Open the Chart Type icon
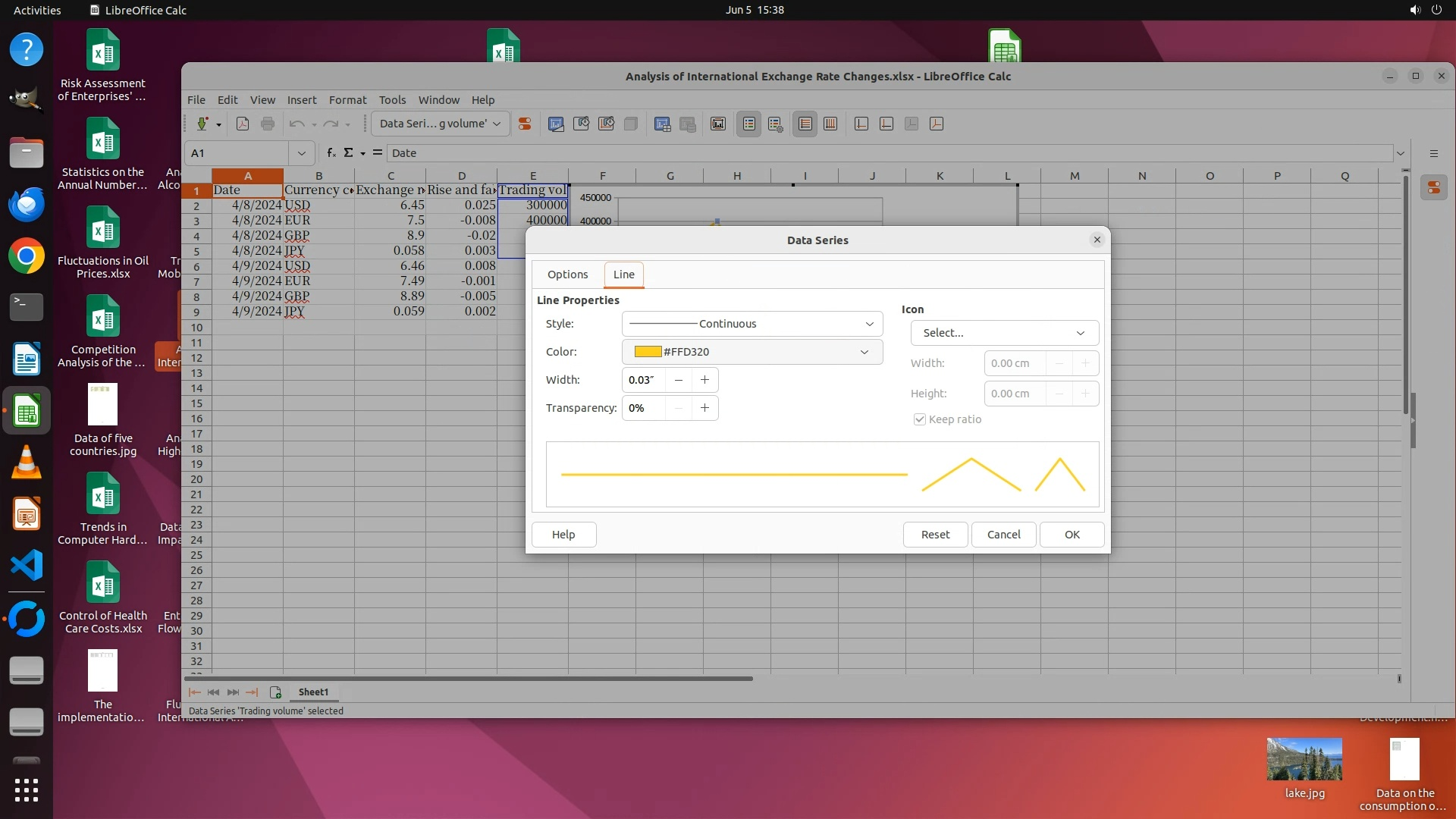 tap(556, 124)
